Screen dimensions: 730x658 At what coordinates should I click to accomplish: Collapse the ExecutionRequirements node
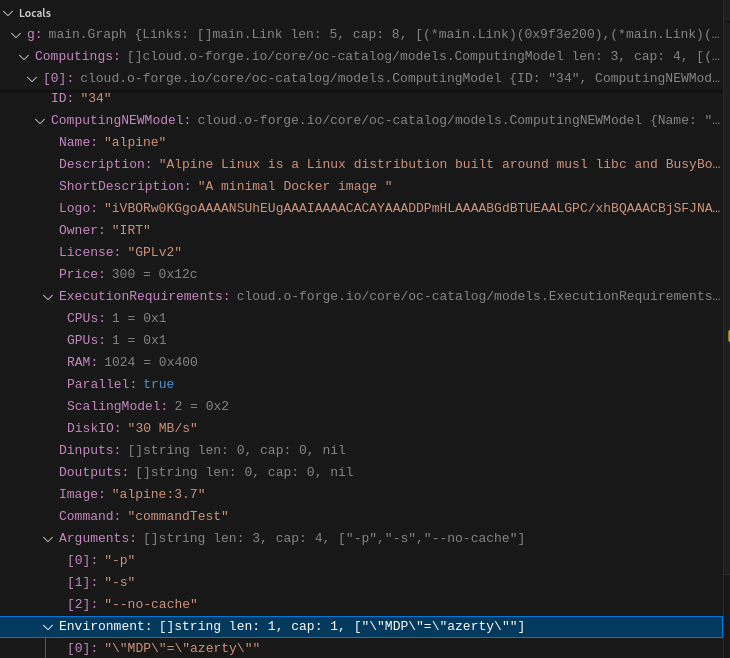[48, 296]
